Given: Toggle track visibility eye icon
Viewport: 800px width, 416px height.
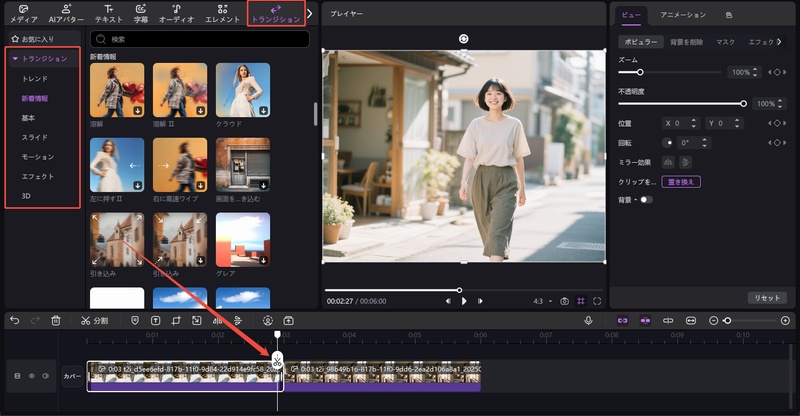Looking at the screenshot, I should (x=32, y=376).
